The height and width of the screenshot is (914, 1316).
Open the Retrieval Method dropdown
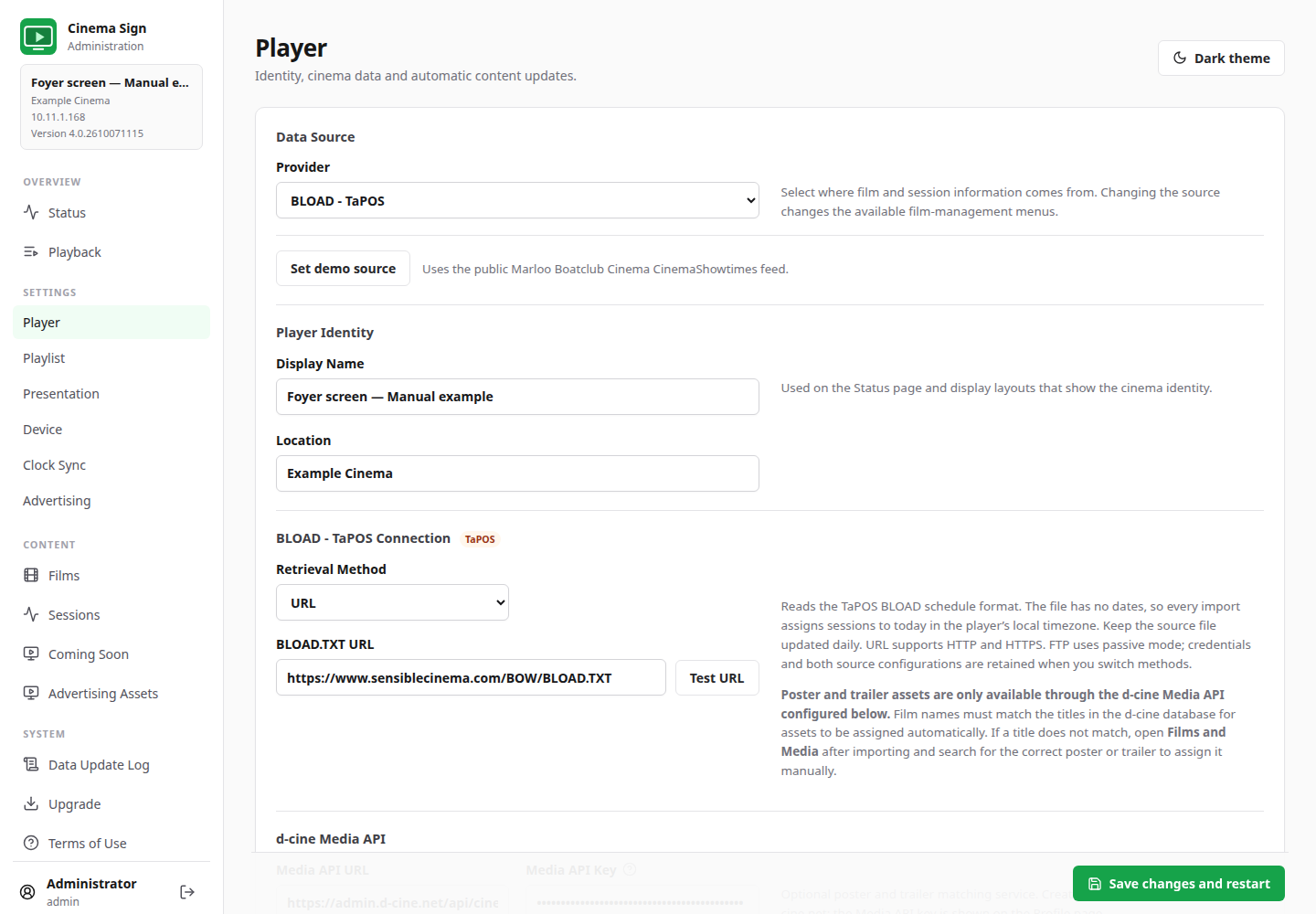pyautogui.click(x=392, y=602)
